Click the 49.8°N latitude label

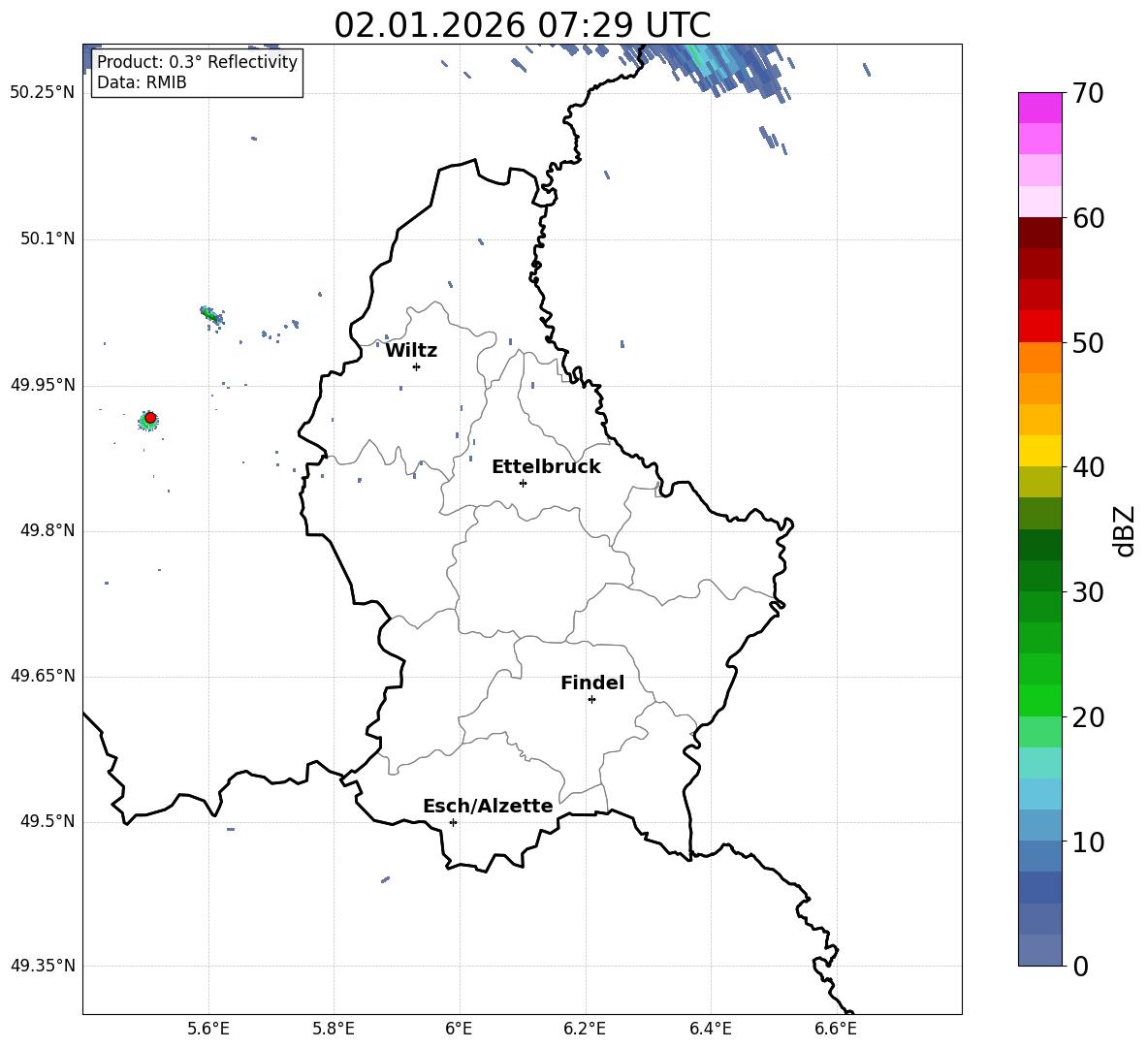click(48, 530)
